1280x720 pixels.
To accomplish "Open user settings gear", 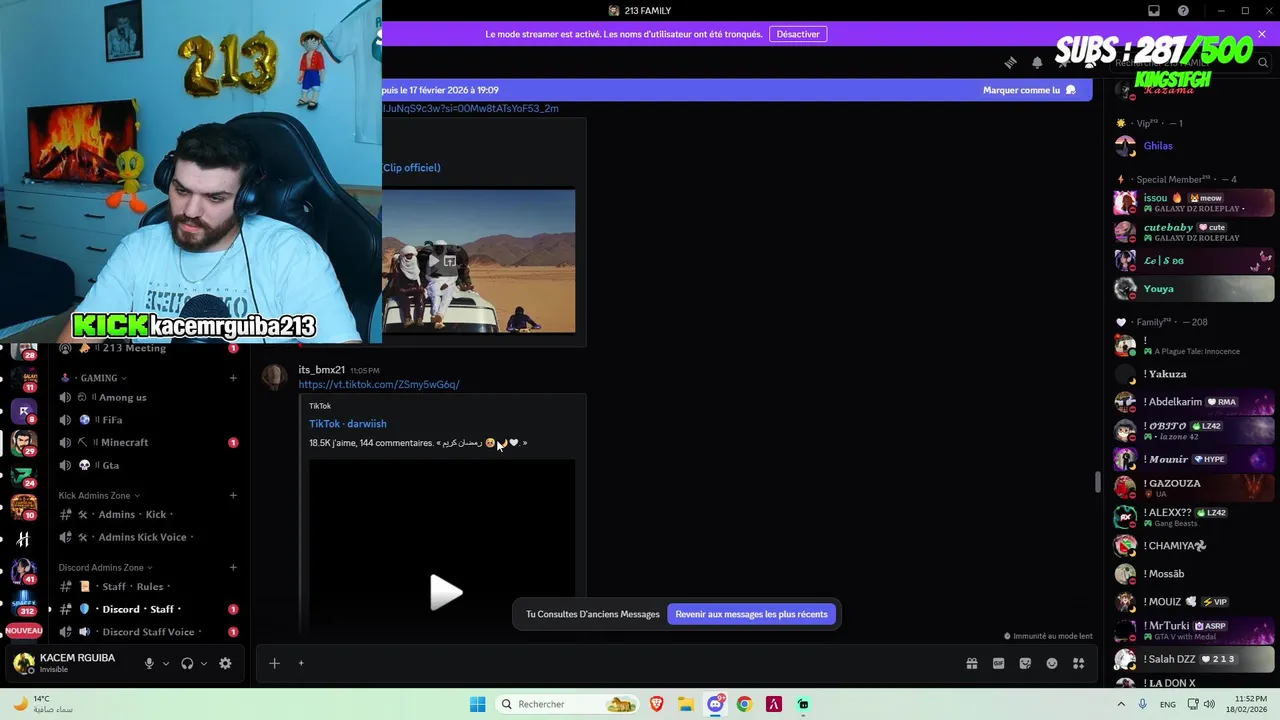I will pyautogui.click(x=225, y=663).
